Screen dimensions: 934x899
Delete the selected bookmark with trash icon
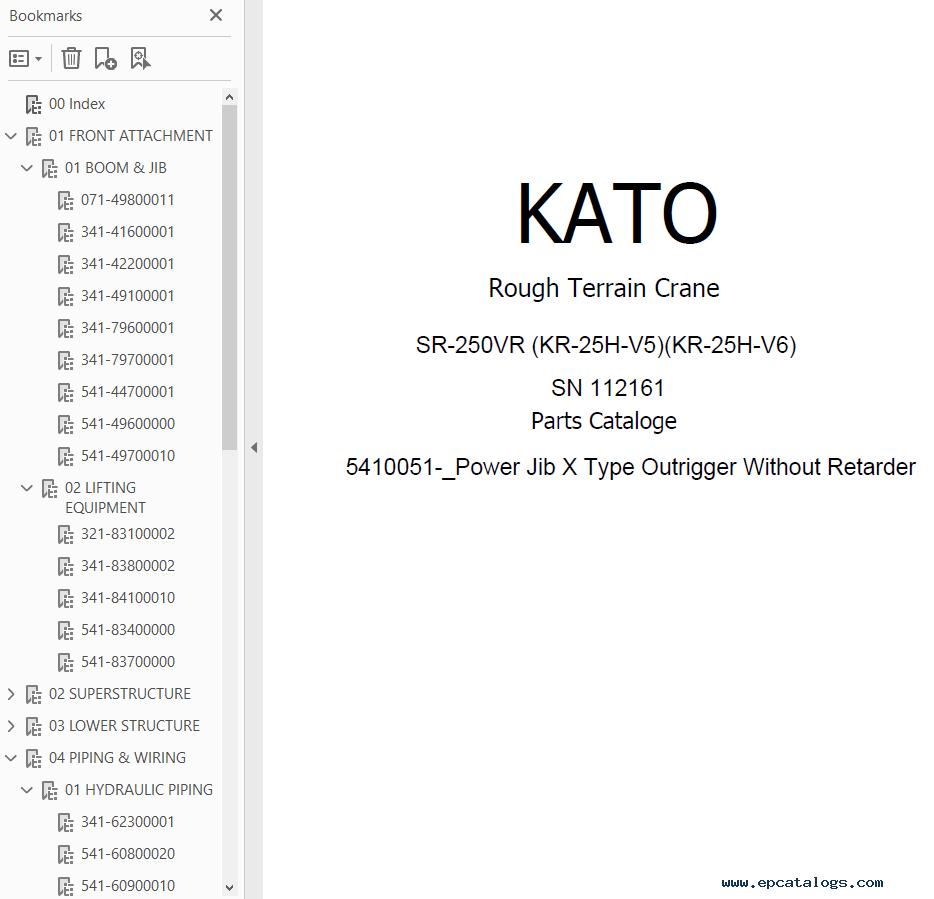tap(71, 58)
